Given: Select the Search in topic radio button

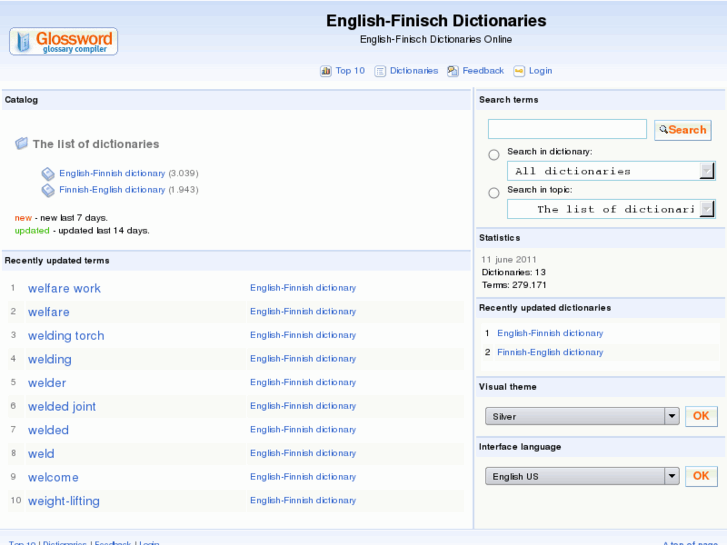Looking at the screenshot, I should click(494, 192).
